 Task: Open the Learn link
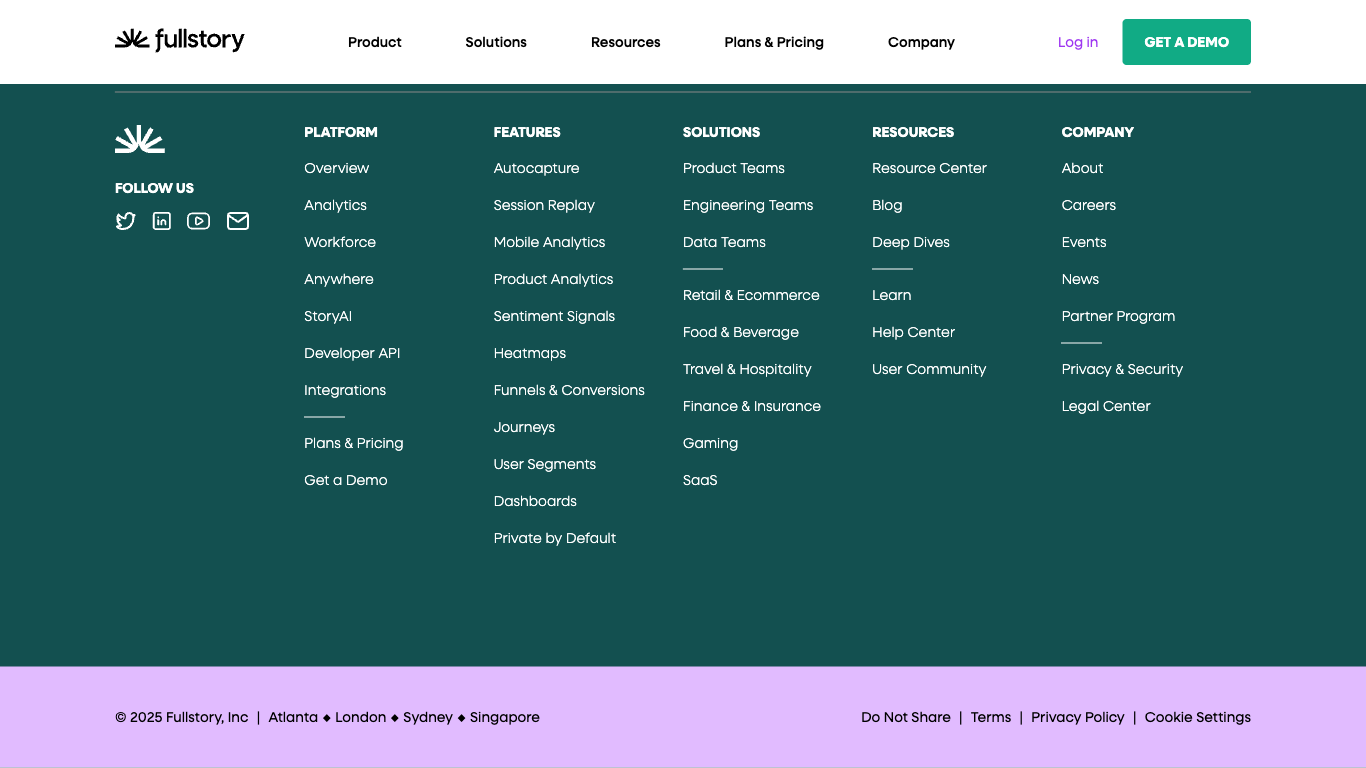(x=891, y=295)
